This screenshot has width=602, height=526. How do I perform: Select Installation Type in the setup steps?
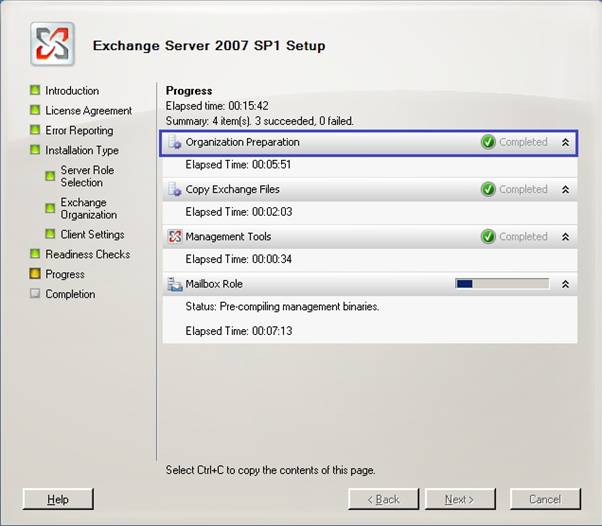coord(82,150)
